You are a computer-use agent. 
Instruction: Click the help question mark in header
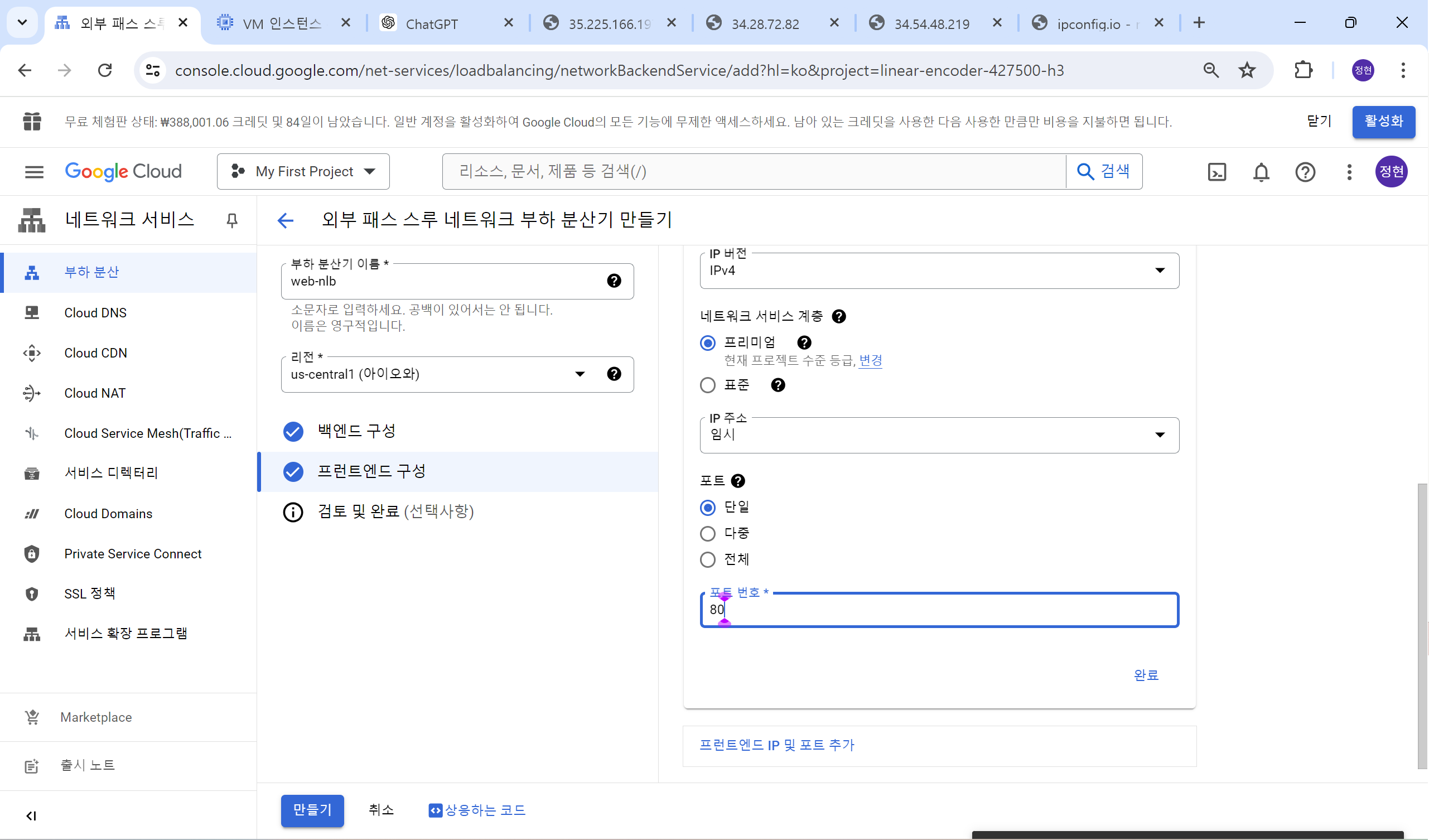pyautogui.click(x=1305, y=172)
